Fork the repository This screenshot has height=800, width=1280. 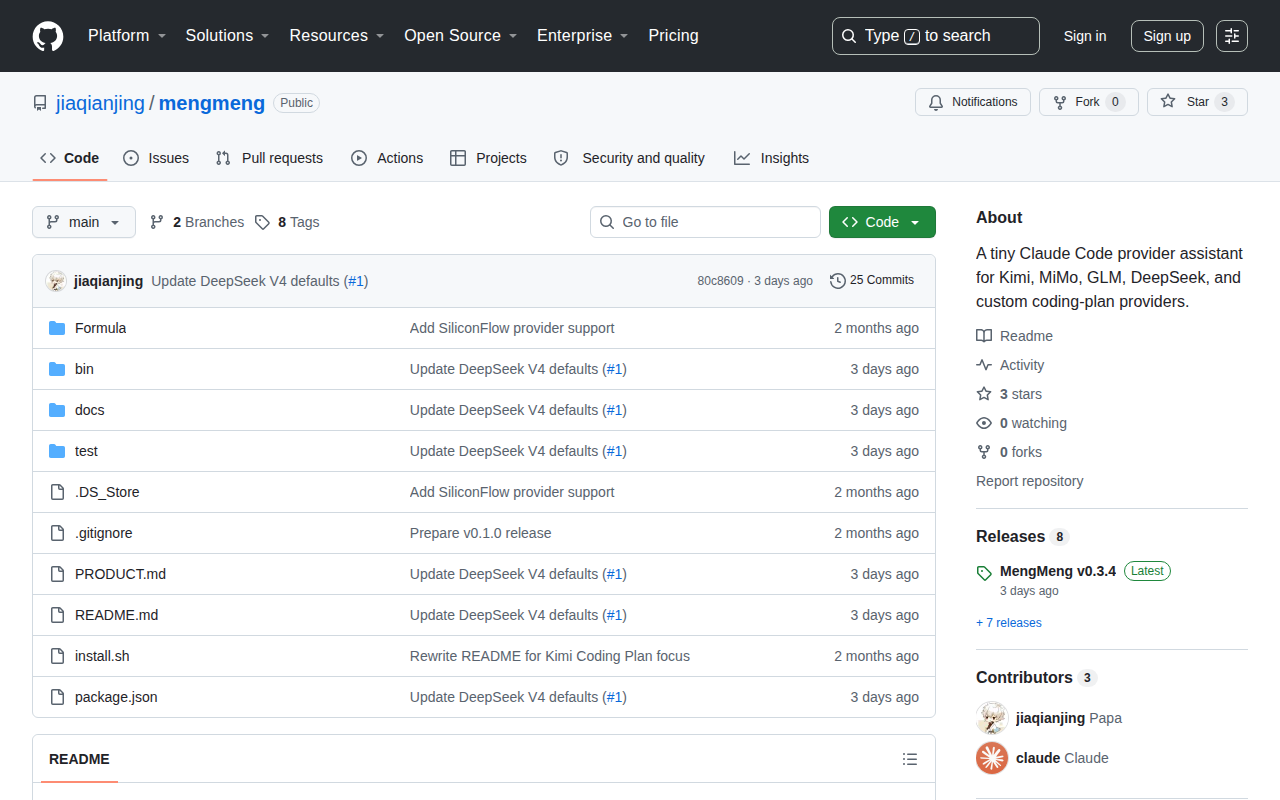click(1089, 102)
